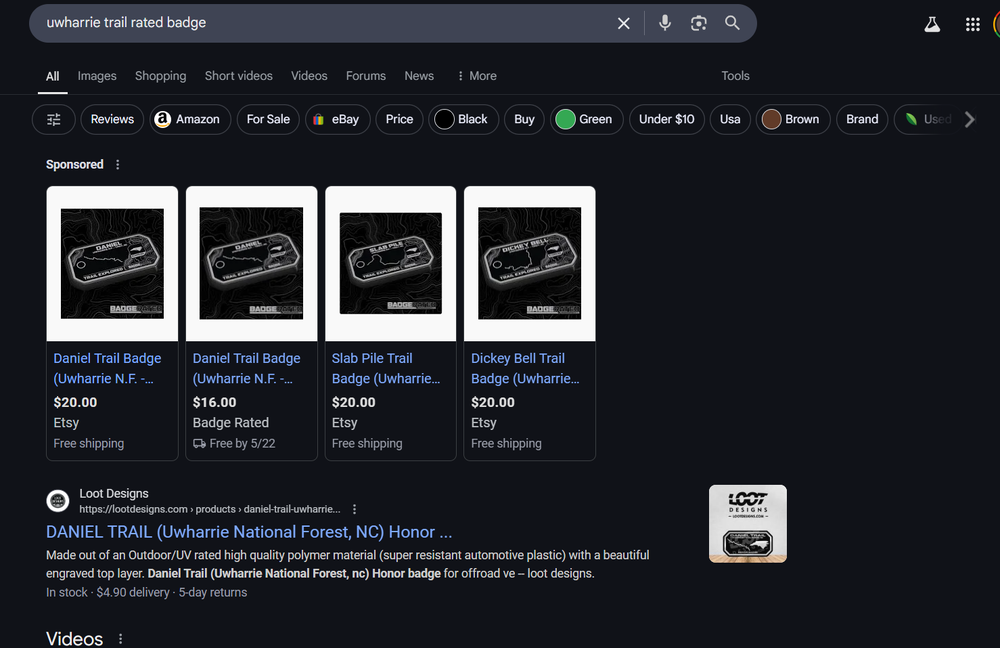Screen dimensions: 1000x648
Task: Open the Dickey Bell Trail Badge image
Action: [529, 263]
